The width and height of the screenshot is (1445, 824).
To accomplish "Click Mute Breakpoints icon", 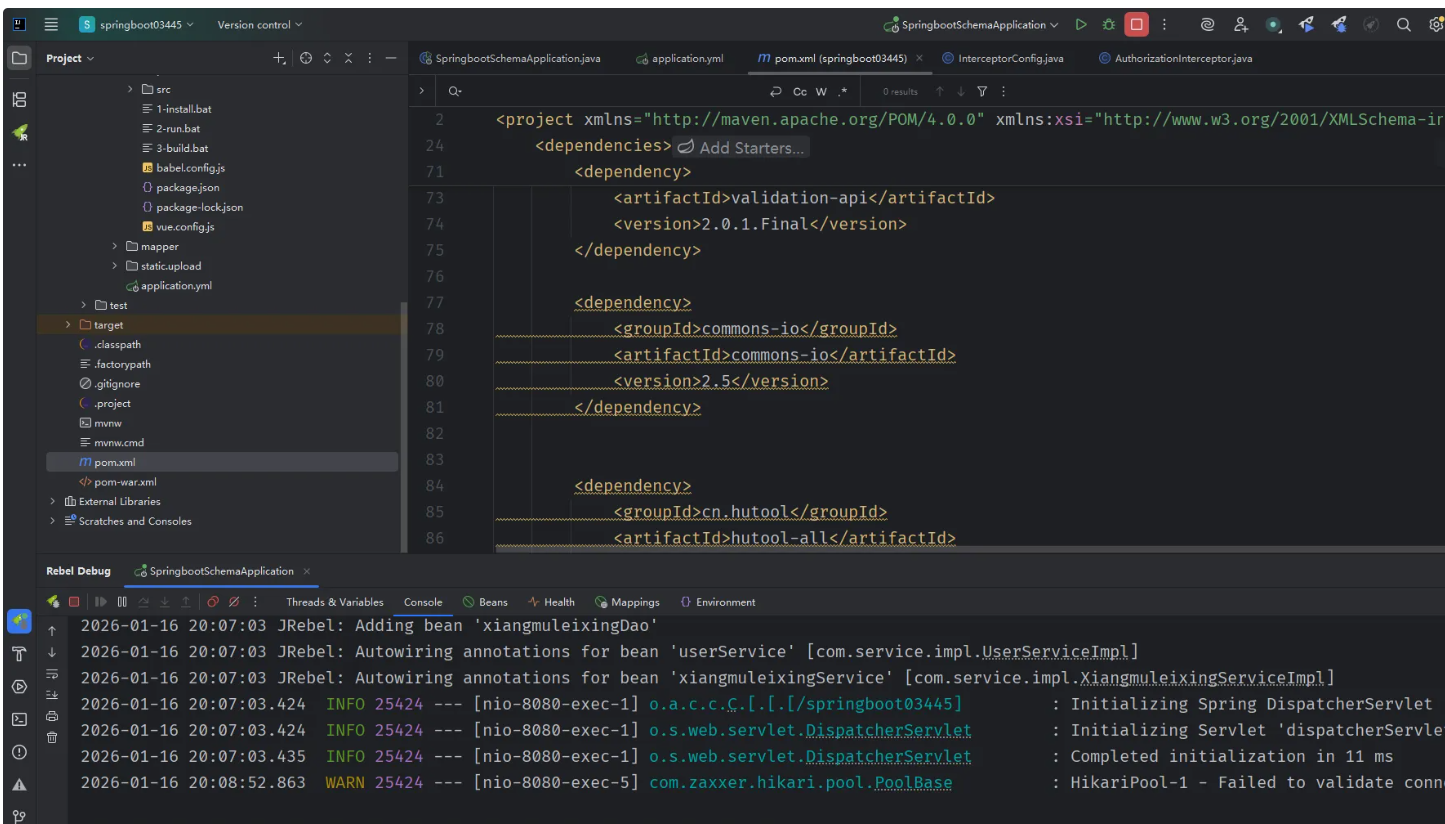I will [234, 602].
